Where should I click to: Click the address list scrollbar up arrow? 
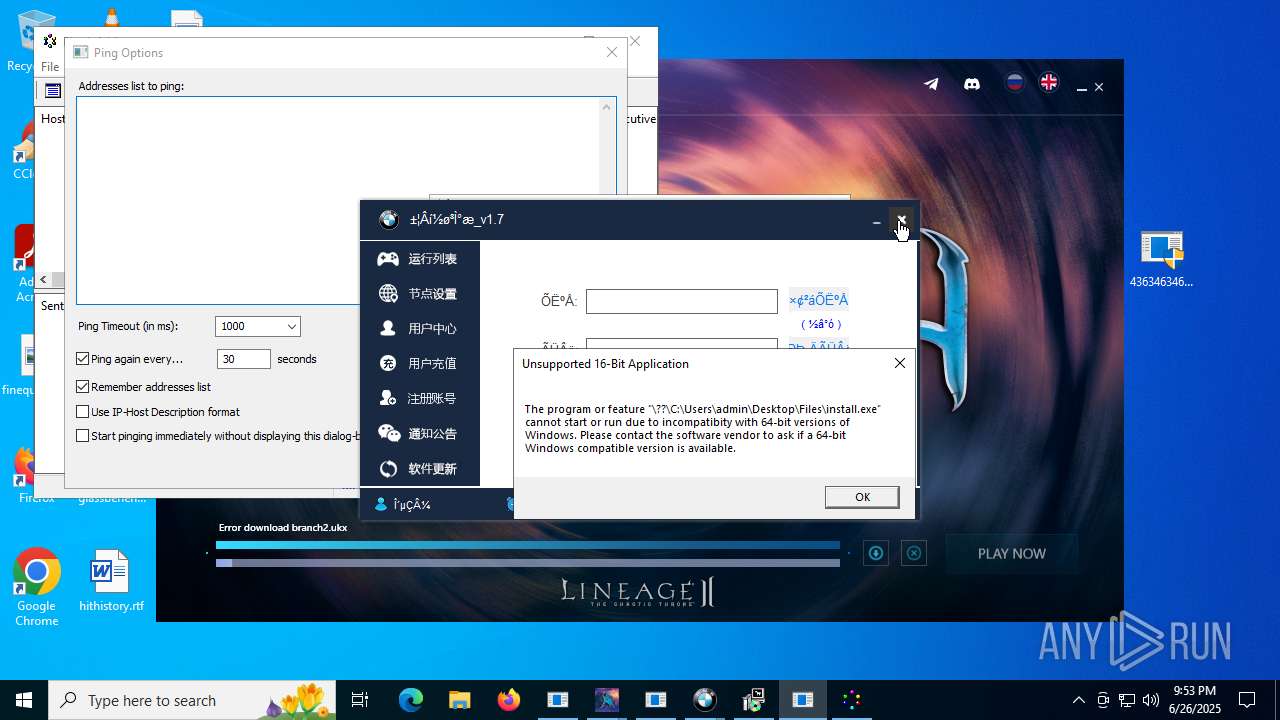click(607, 107)
